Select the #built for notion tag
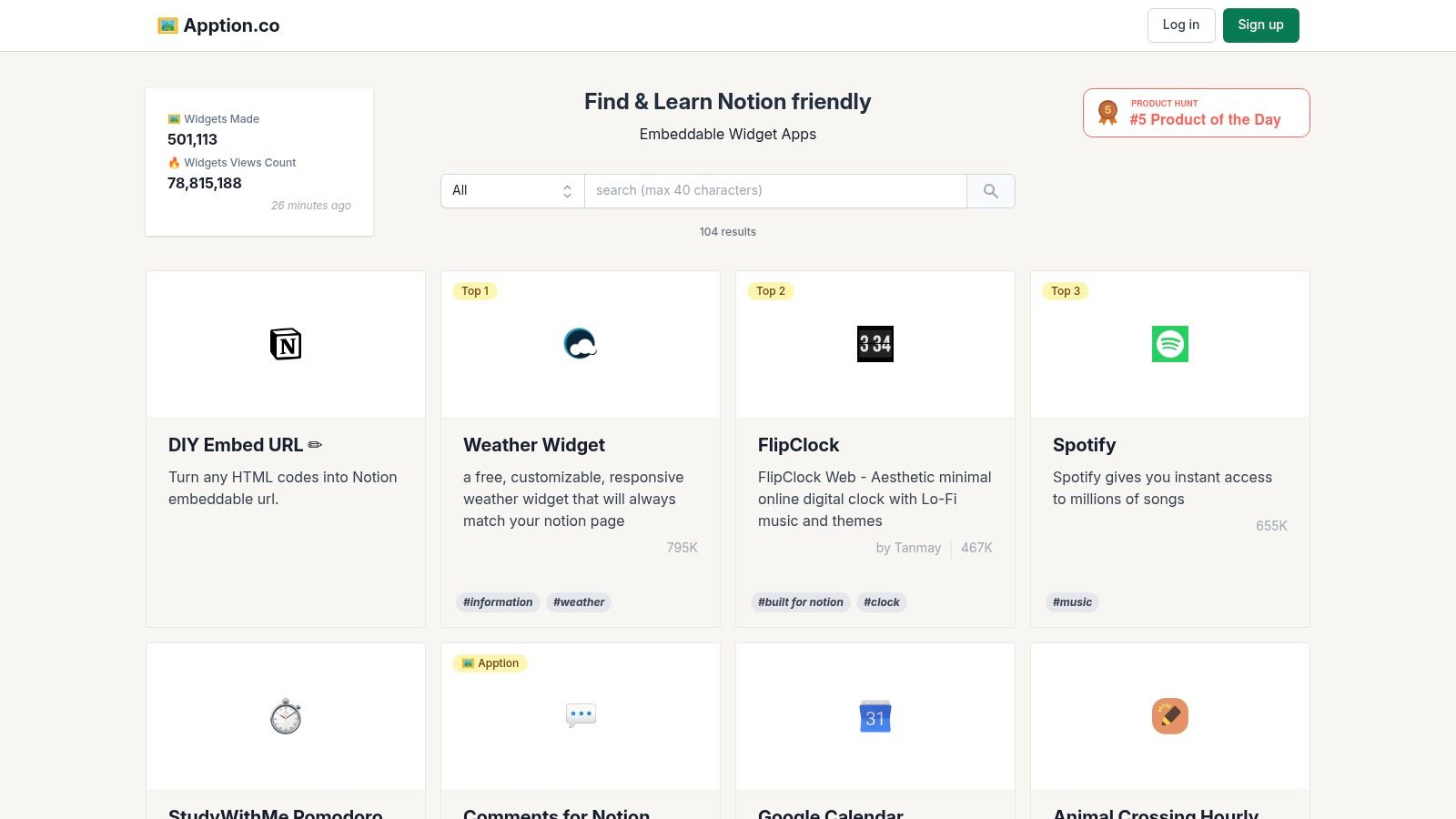The image size is (1456, 819). coord(800,602)
